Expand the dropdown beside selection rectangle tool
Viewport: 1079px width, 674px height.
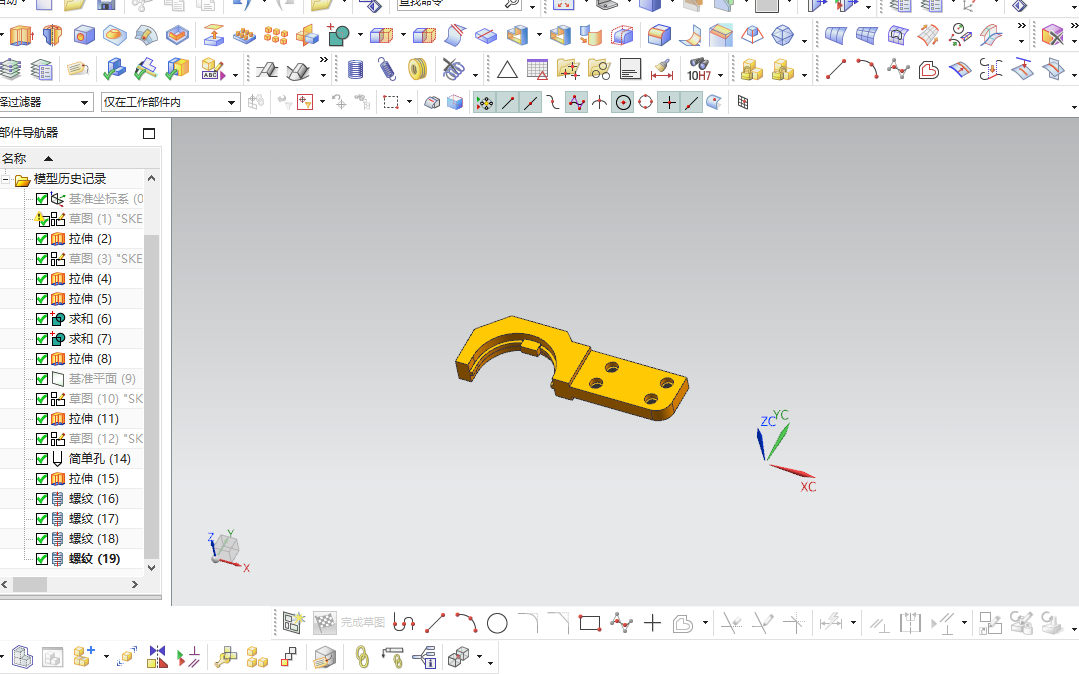tap(409, 103)
